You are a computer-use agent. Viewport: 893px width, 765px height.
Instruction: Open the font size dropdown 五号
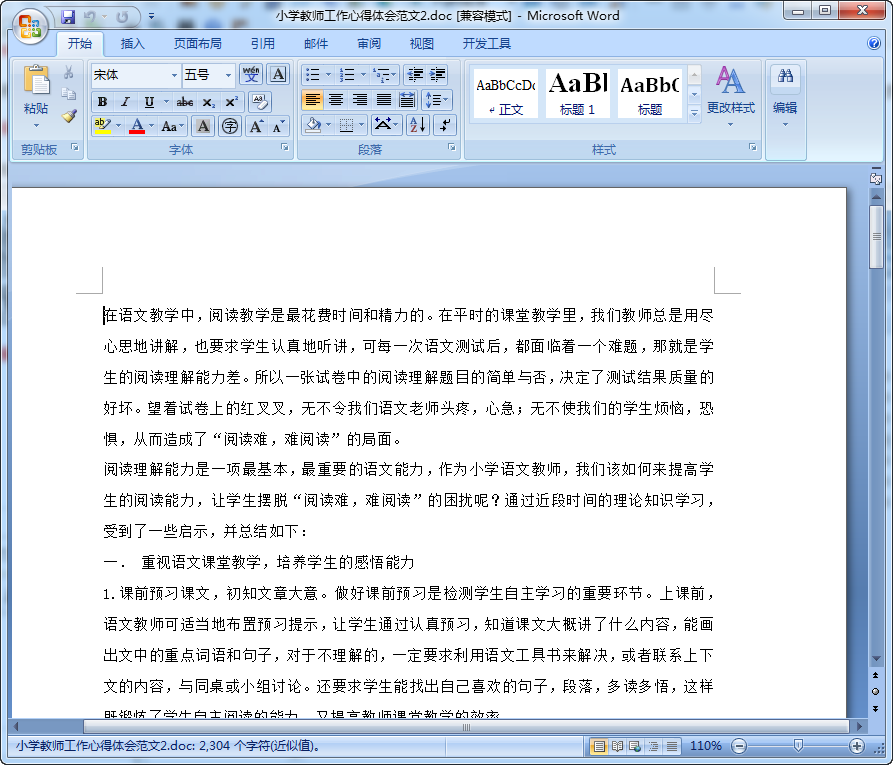point(228,75)
